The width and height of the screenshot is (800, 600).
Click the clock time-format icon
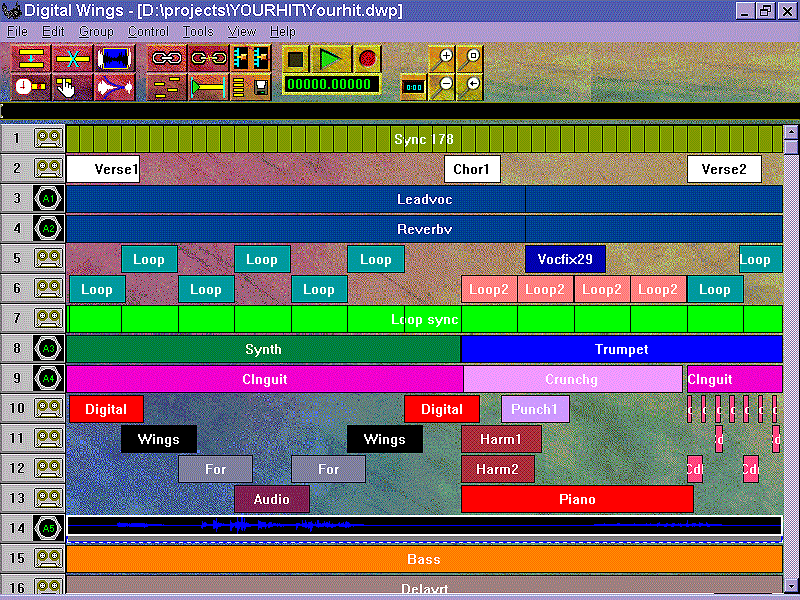click(x=30, y=87)
